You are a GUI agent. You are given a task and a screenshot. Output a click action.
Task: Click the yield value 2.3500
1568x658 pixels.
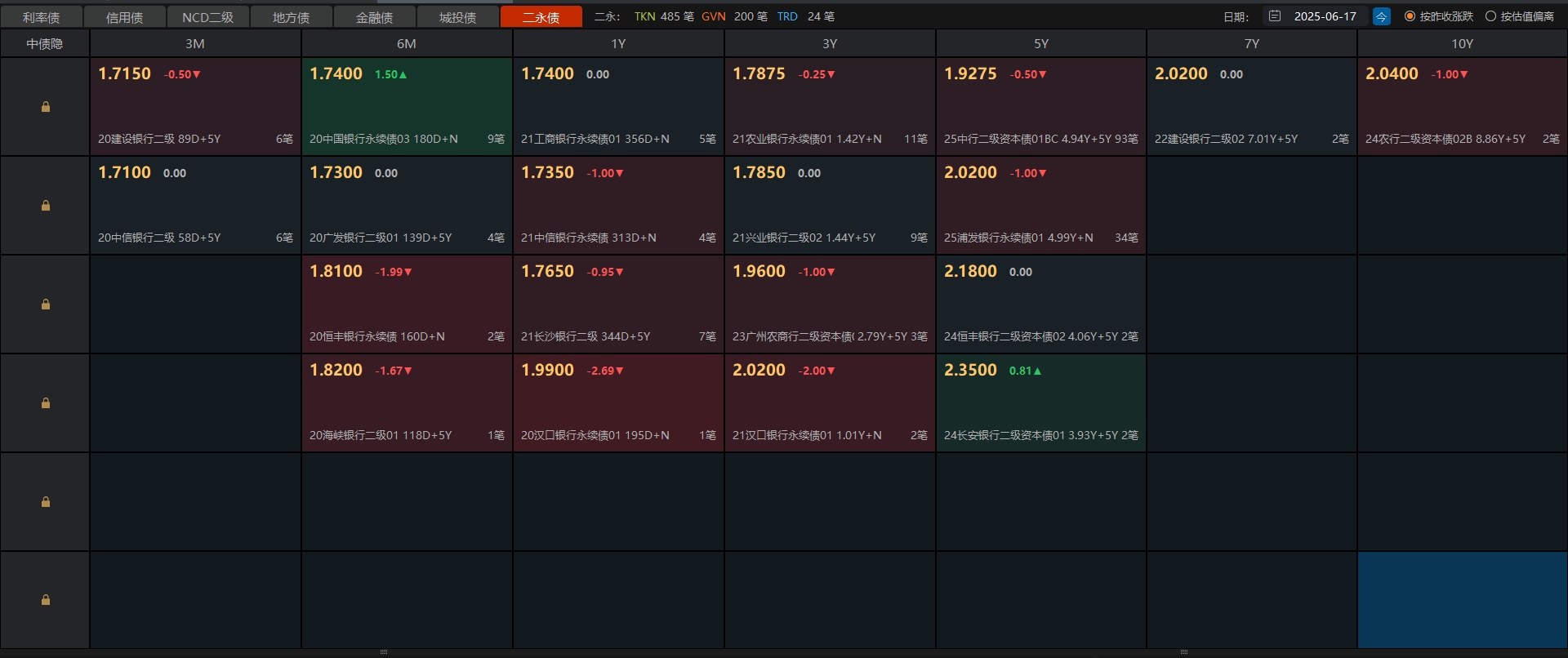coord(970,370)
